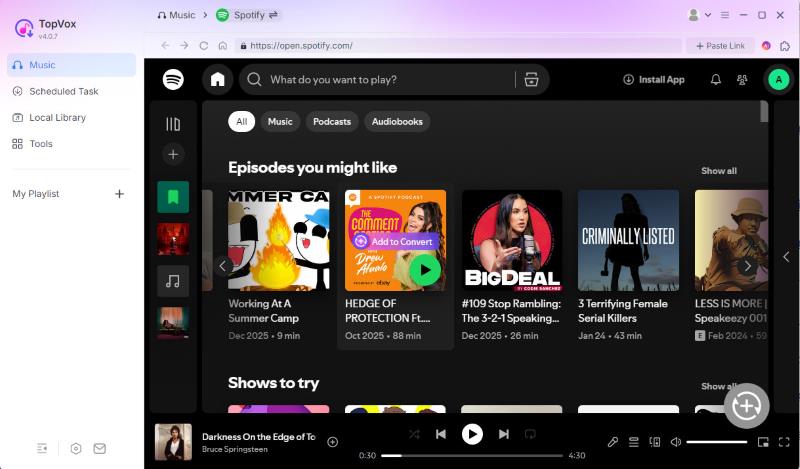
Task: Open TopVox settings hexagon icon
Action: [76, 449]
